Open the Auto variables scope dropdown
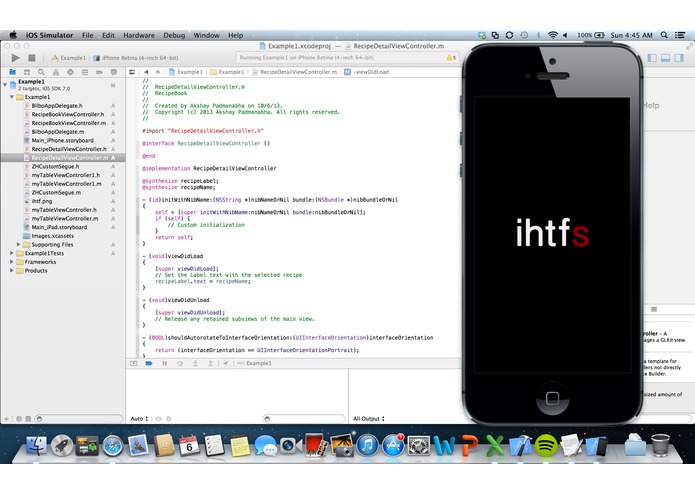This screenshot has width=695, height=494. click(139, 419)
